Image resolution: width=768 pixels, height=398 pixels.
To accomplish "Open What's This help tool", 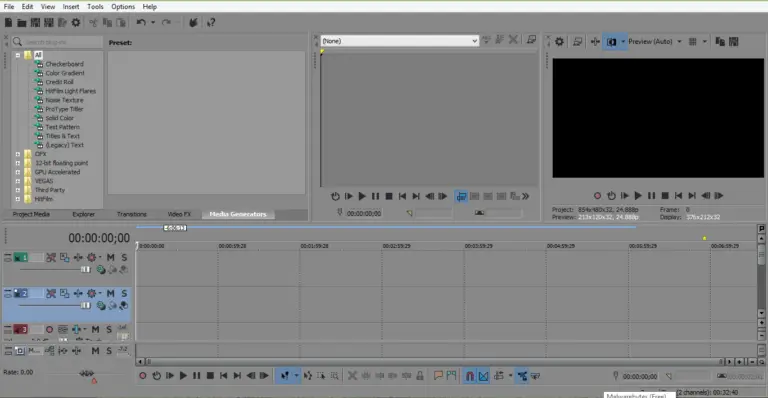I will tap(211, 23).
